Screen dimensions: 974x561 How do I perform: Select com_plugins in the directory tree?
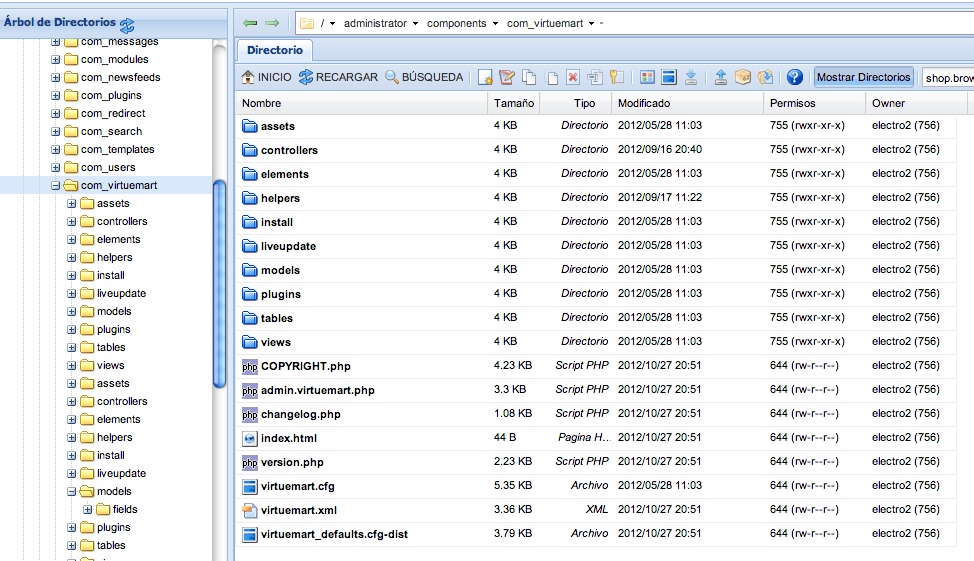click(x=111, y=96)
